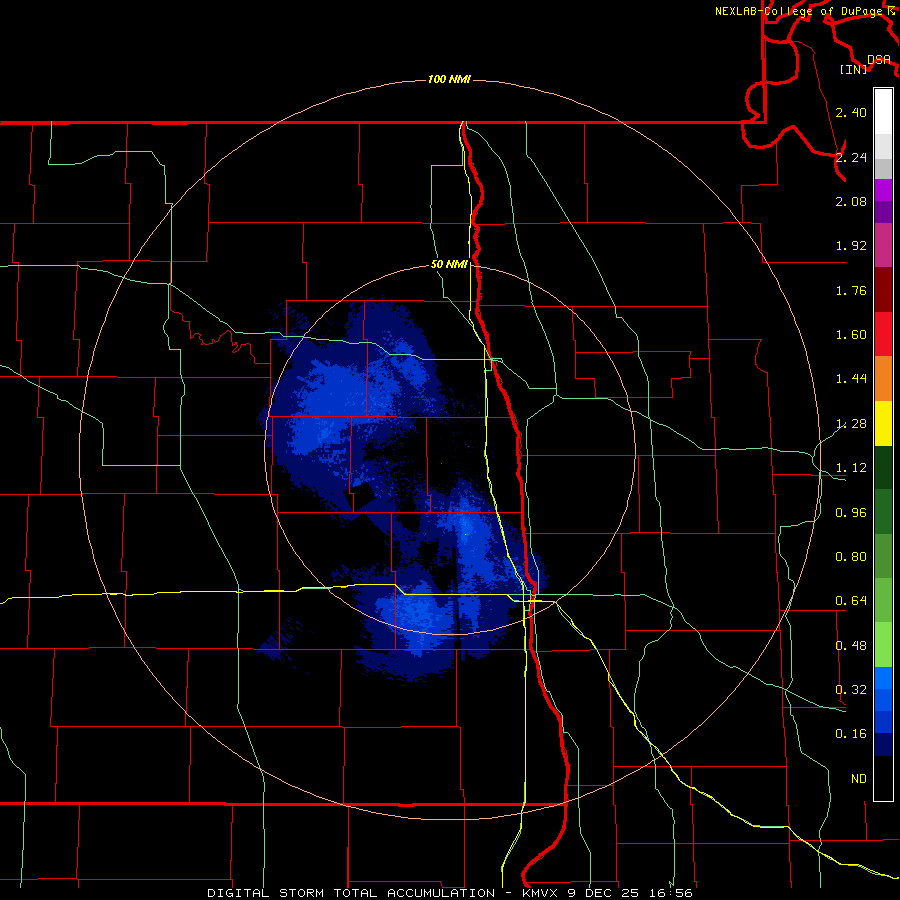Image resolution: width=900 pixels, height=900 pixels.
Task: Click the DSA product label
Action: click(x=879, y=60)
